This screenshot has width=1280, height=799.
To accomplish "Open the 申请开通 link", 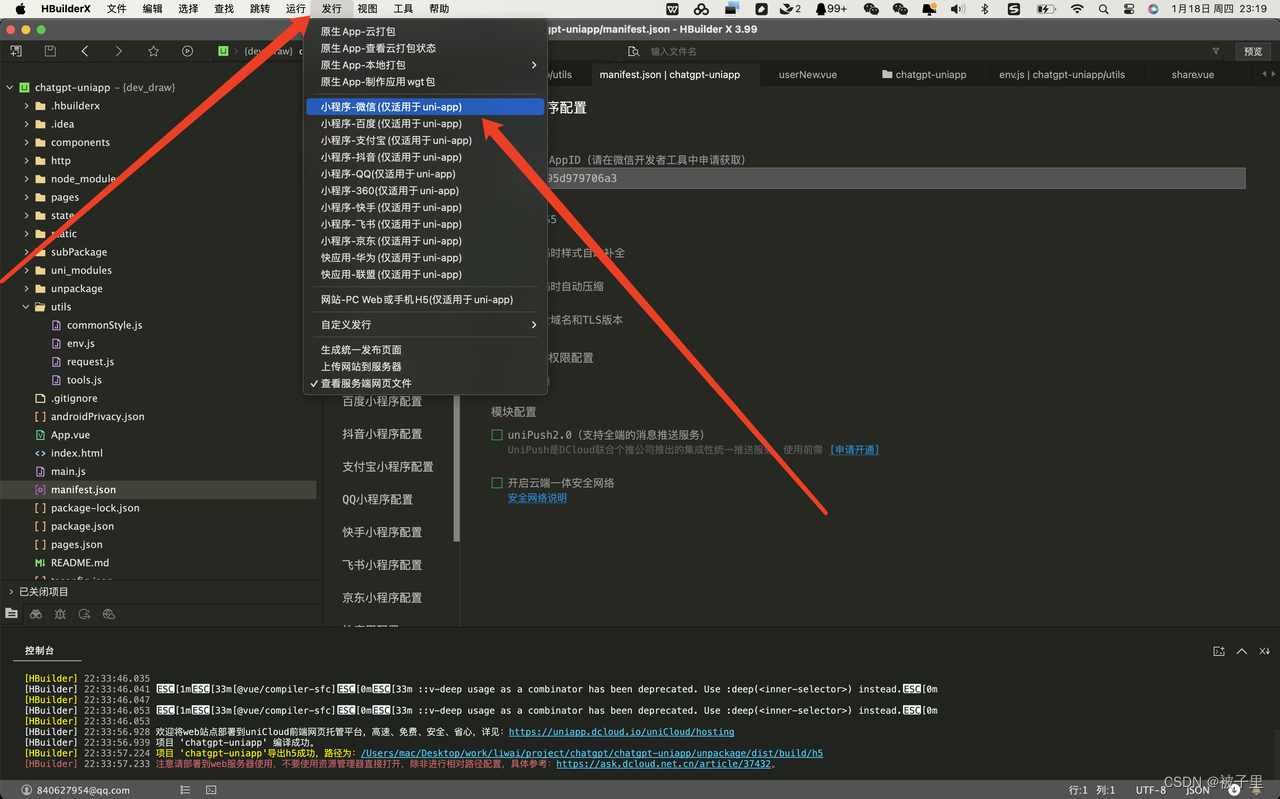I will [x=854, y=450].
